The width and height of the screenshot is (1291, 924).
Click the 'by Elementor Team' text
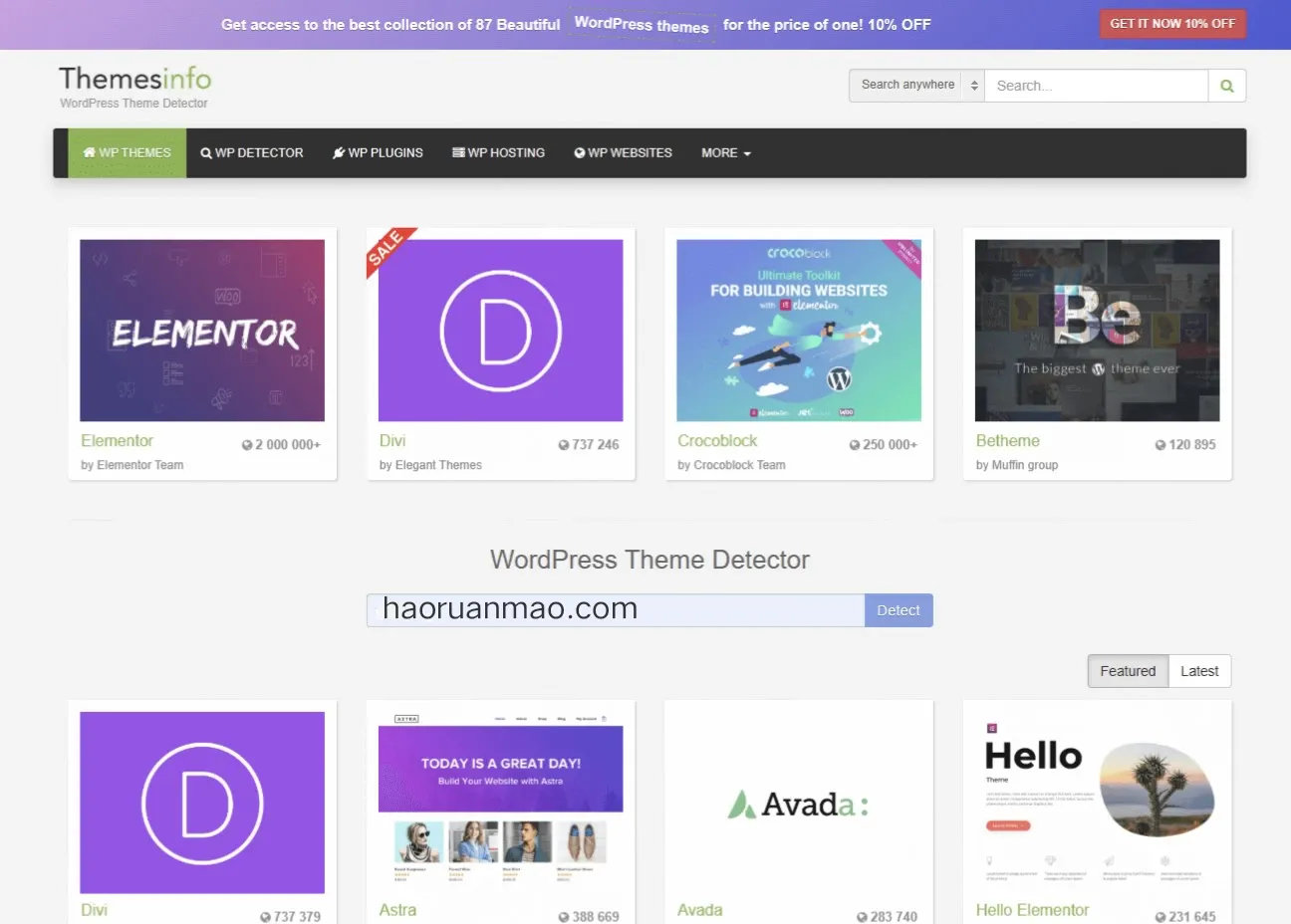point(132,465)
